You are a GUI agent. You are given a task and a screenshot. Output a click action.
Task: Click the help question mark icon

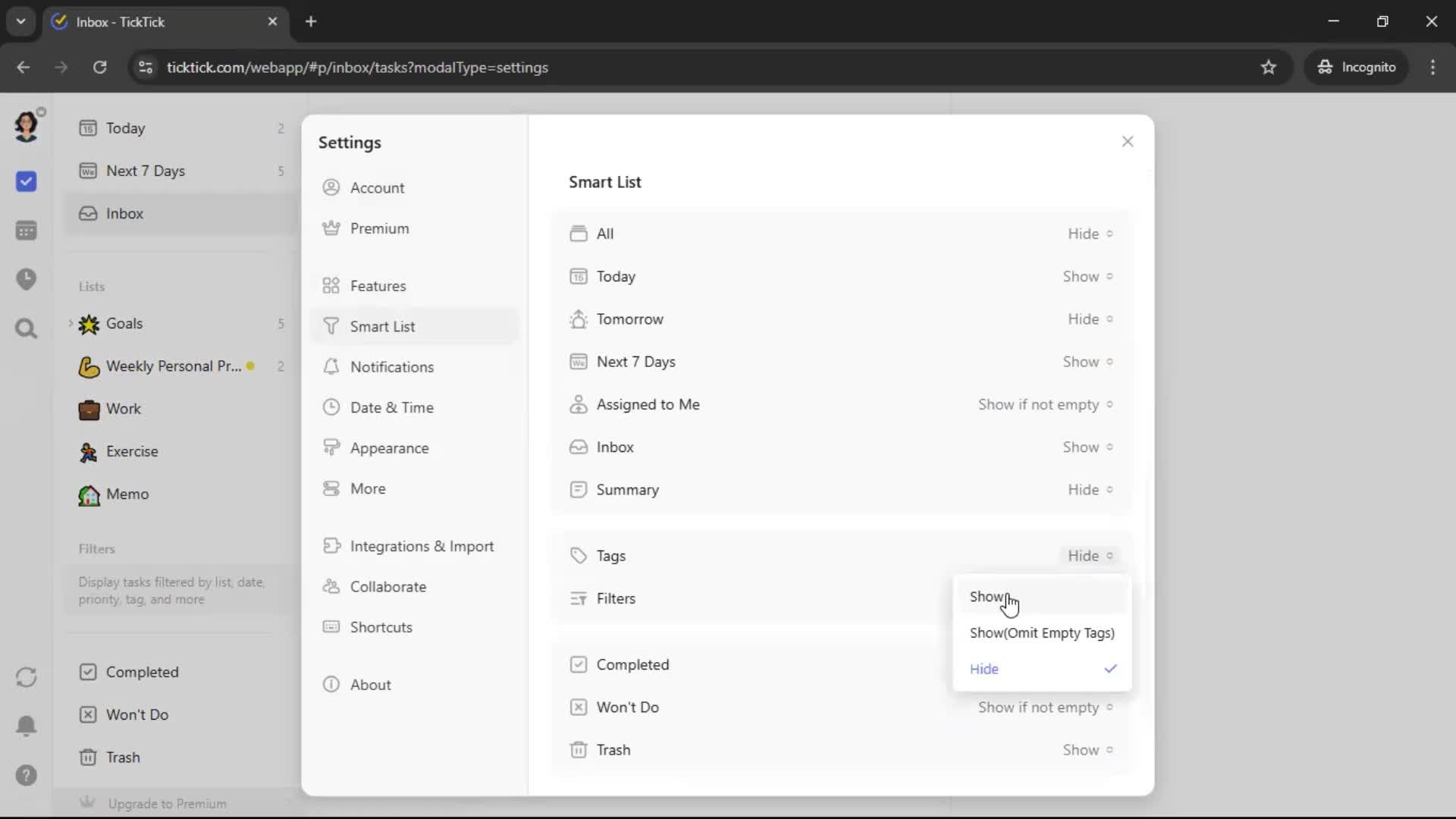tap(27, 775)
